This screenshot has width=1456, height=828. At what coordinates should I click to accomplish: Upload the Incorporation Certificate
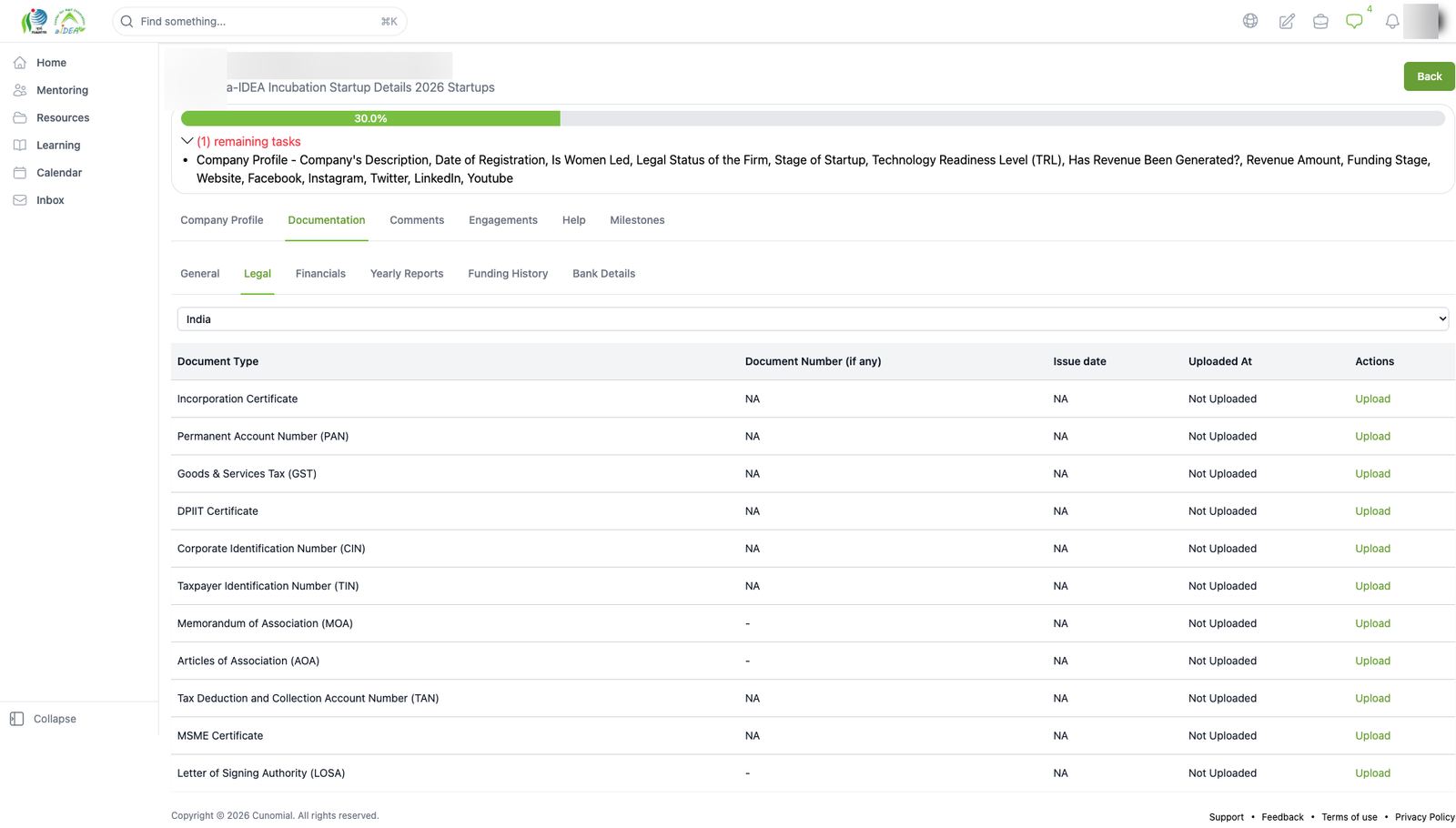1372,399
